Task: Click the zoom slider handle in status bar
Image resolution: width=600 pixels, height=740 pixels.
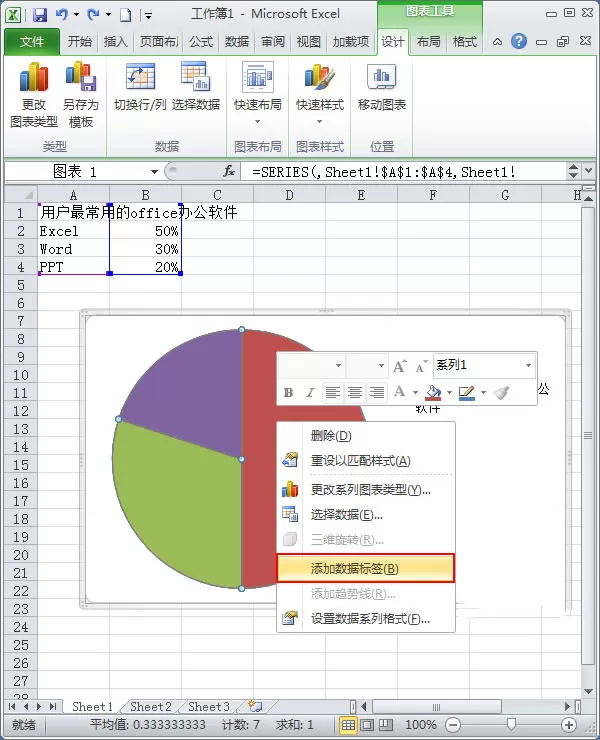Action: [511, 724]
